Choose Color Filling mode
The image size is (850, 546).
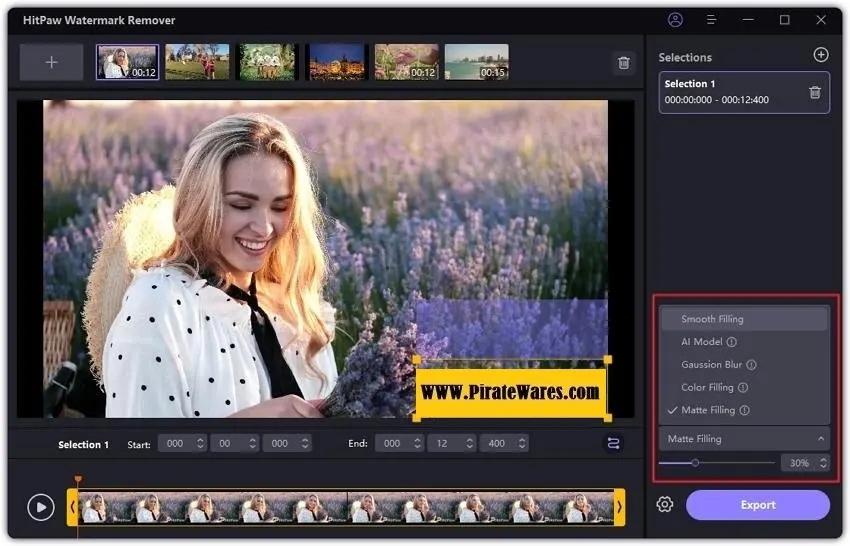(x=744, y=387)
